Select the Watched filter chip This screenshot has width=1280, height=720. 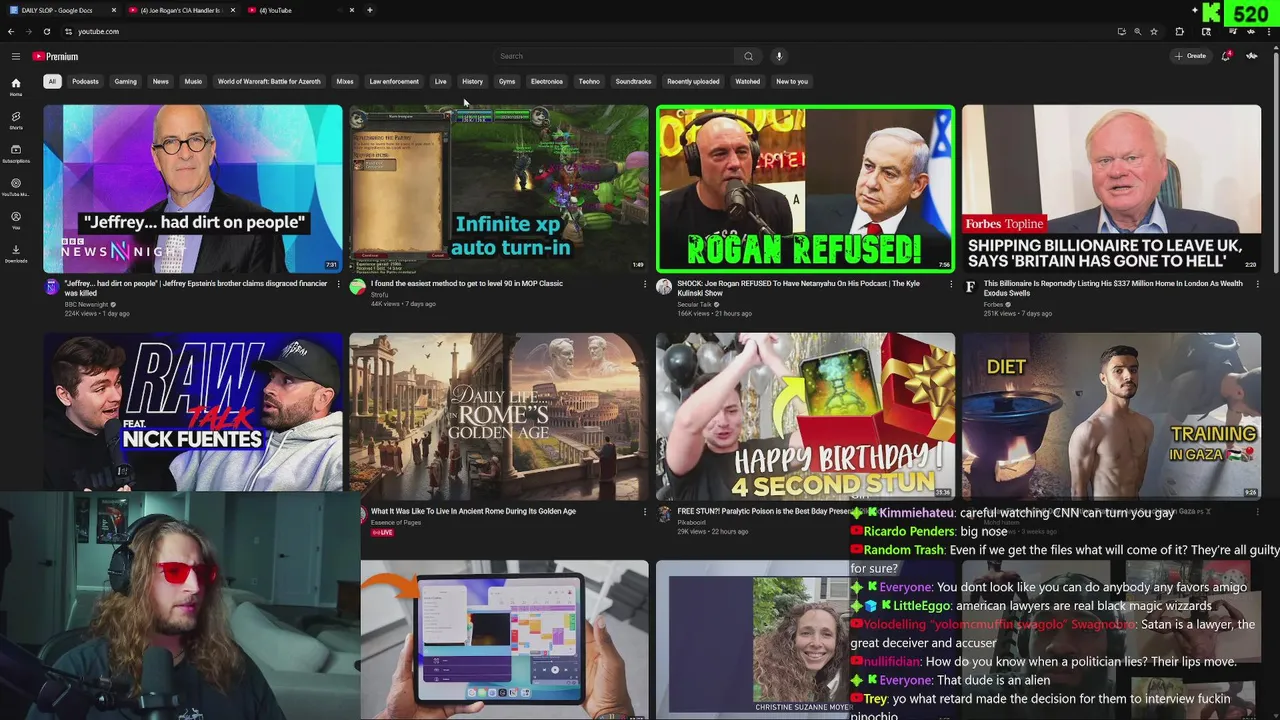click(748, 81)
